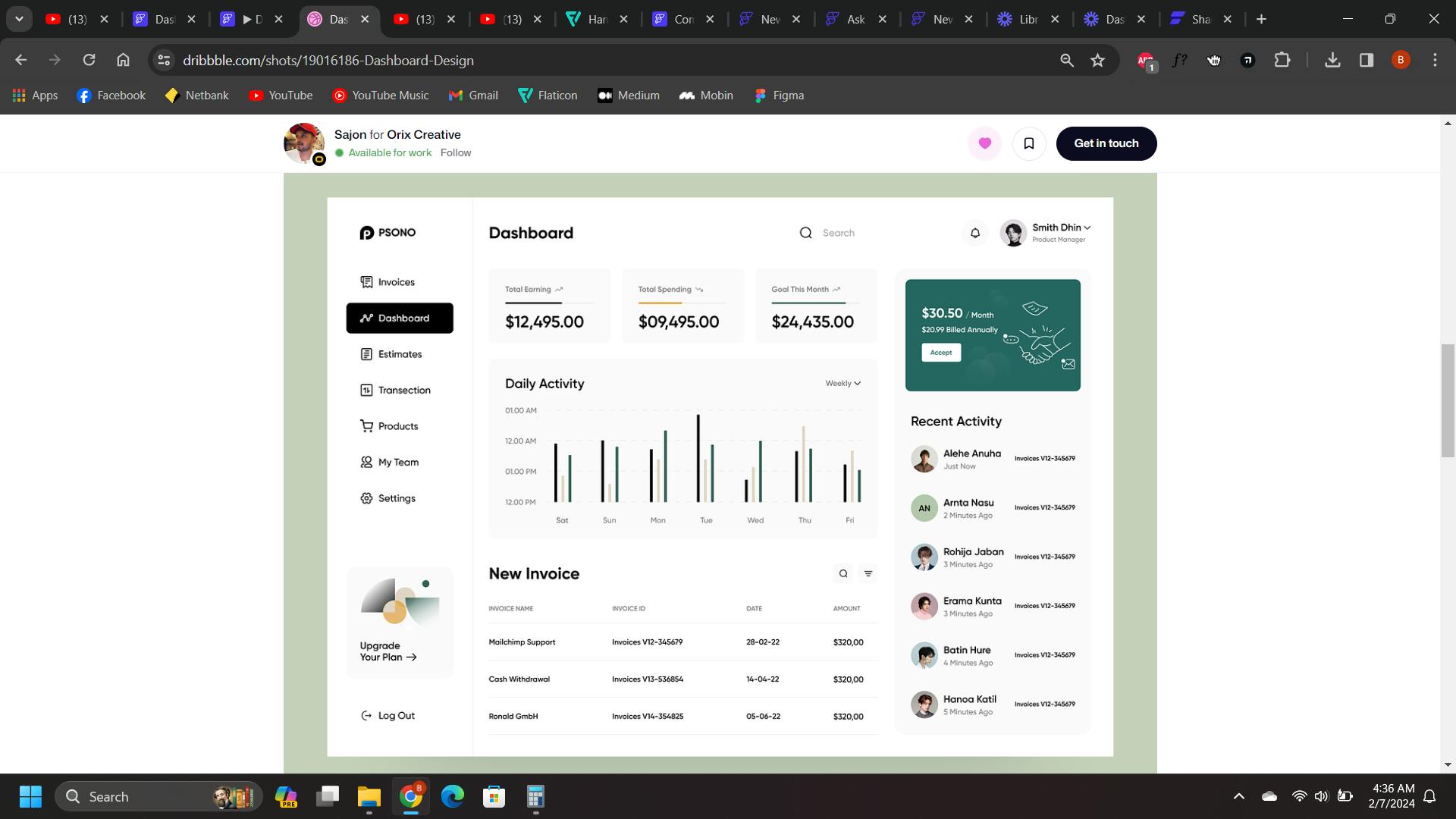Open Chrome downloads icon

click(1332, 60)
